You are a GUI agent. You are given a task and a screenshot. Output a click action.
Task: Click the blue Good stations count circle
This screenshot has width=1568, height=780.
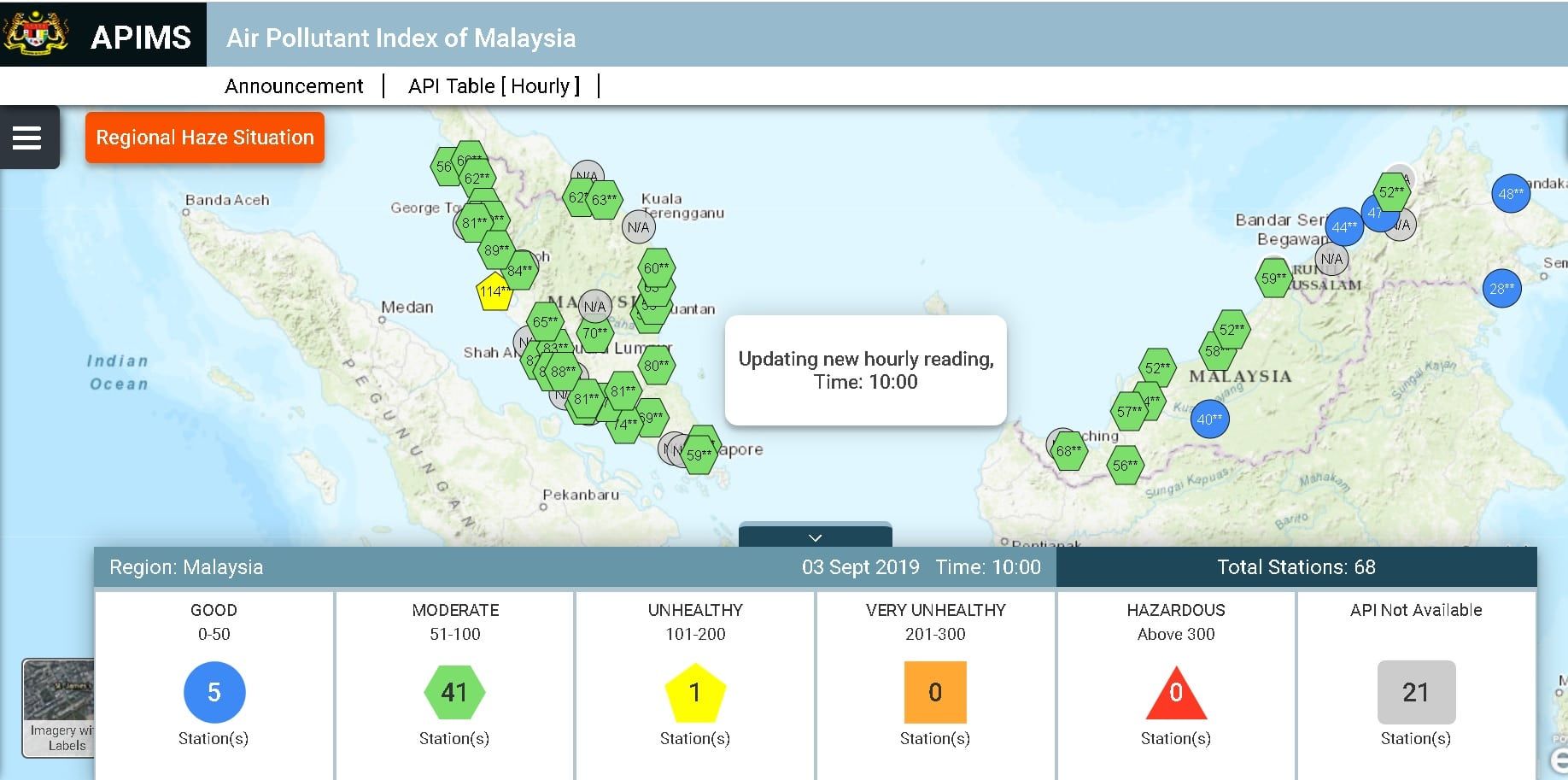[214, 692]
